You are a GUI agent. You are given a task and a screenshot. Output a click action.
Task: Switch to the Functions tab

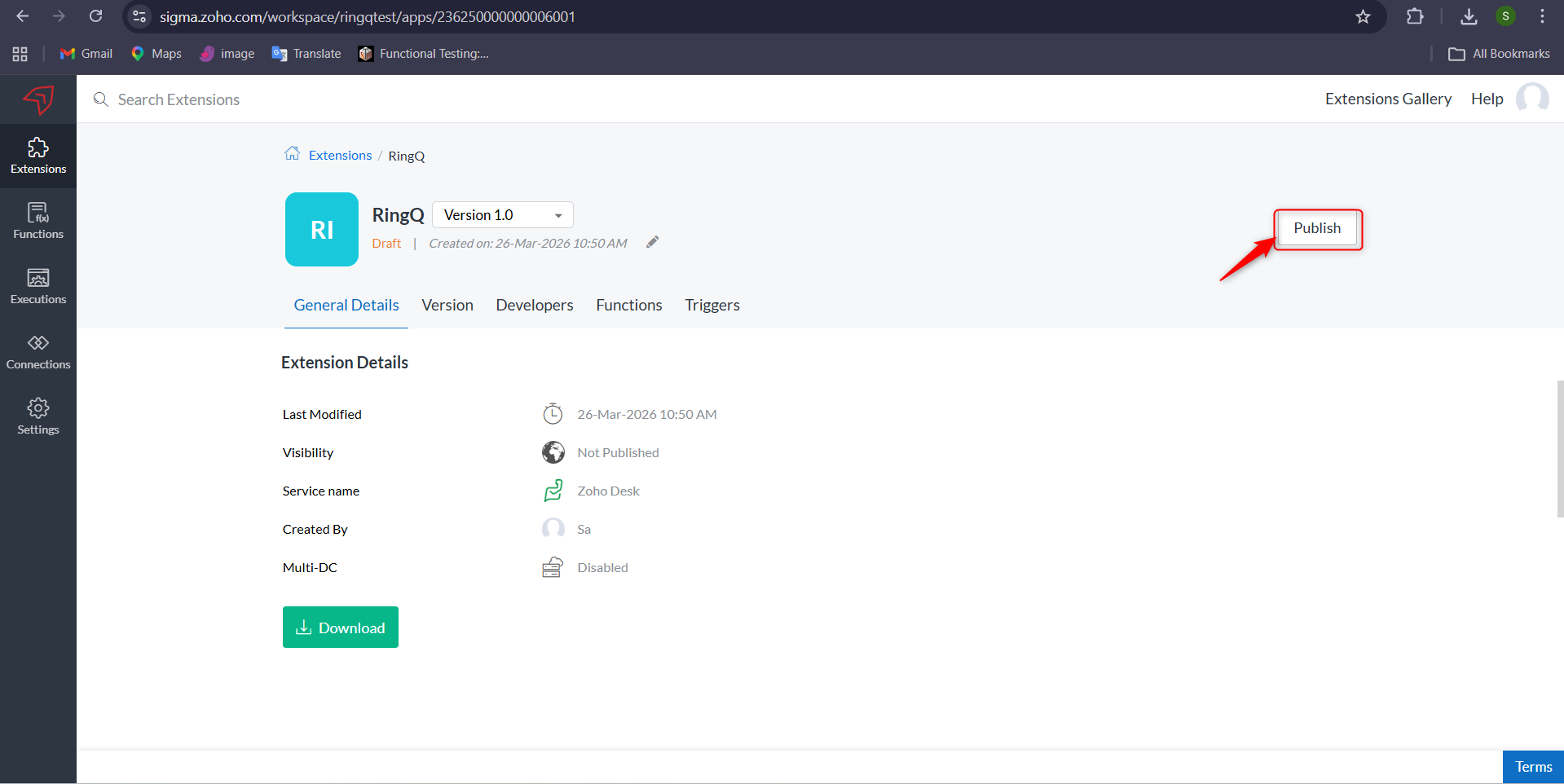click(629, 305)
